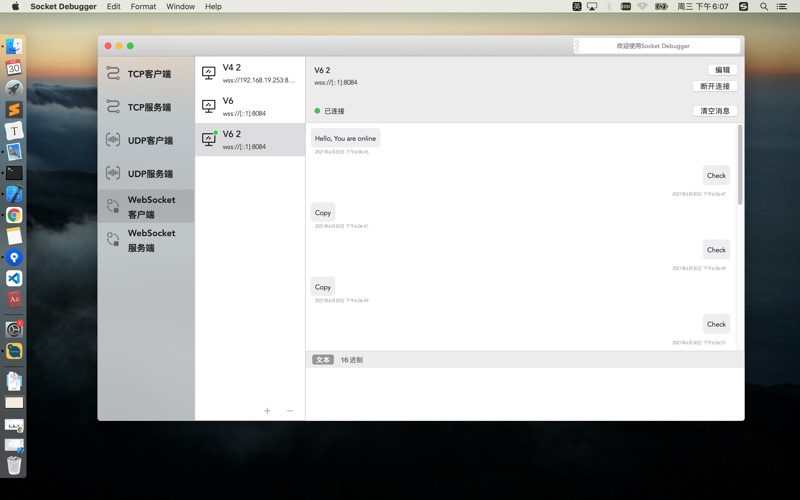Viewport: 800px width, 500px height.
Task: Open Xcode from the dock
Action: click(14, 194)
